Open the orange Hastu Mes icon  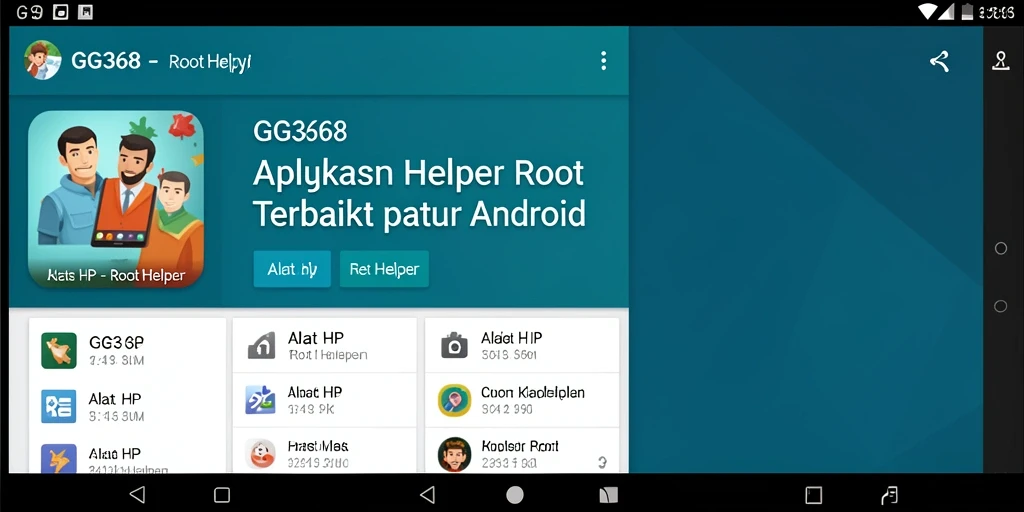(260, 454)
